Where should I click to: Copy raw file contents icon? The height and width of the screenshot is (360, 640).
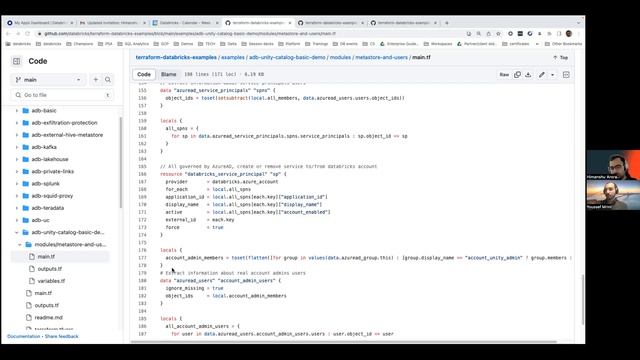(517, 75)
